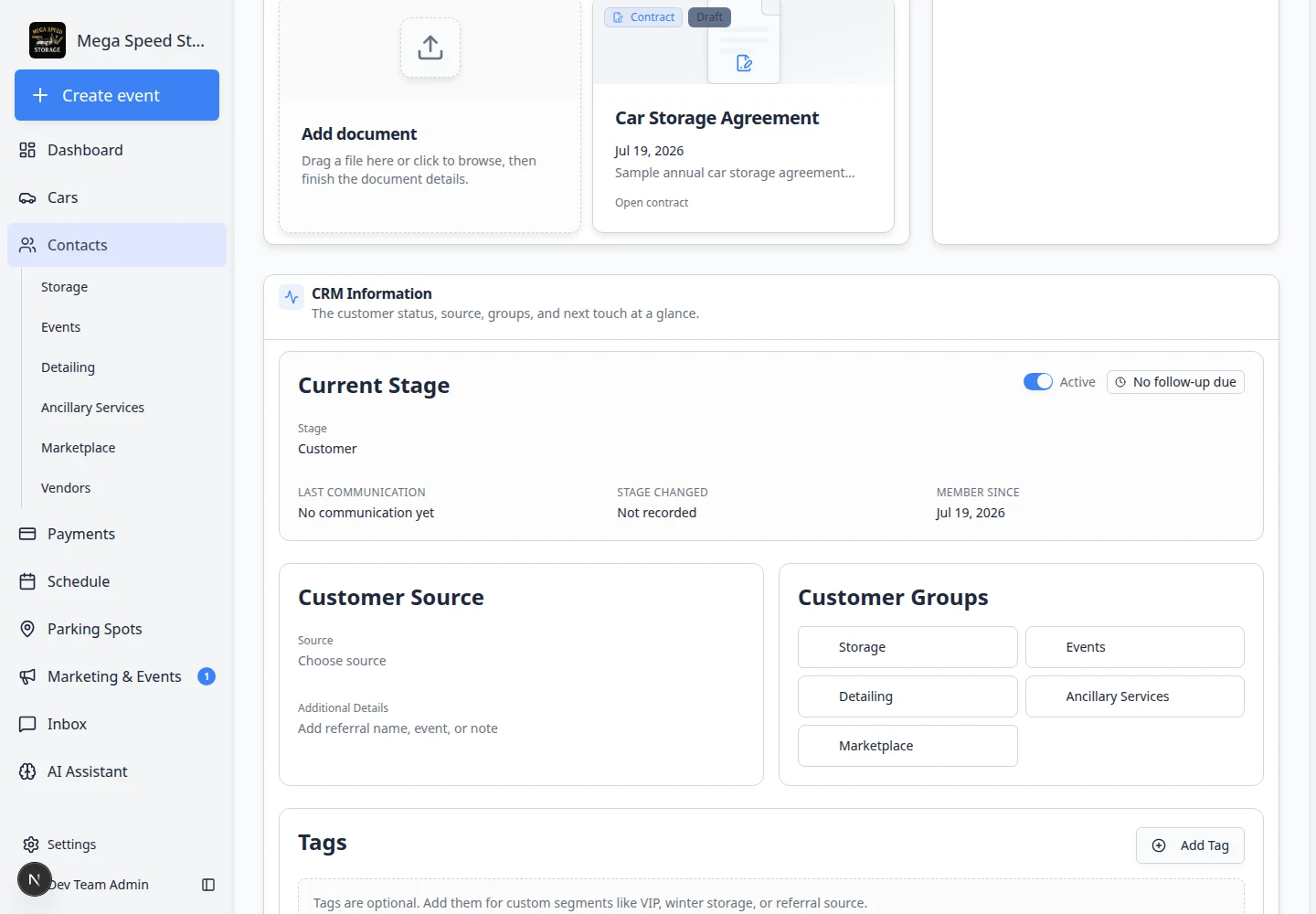The width and height of the screenshot is (1316, 914).
Task: Collapse sidebar using panel icon
Action: [208, 885]
